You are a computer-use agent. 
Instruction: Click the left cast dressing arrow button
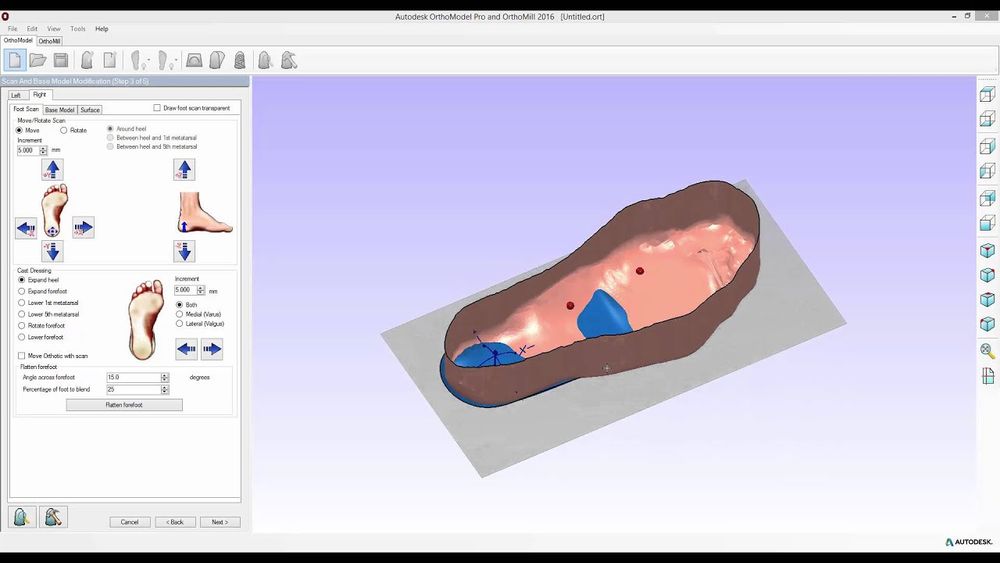186,349
